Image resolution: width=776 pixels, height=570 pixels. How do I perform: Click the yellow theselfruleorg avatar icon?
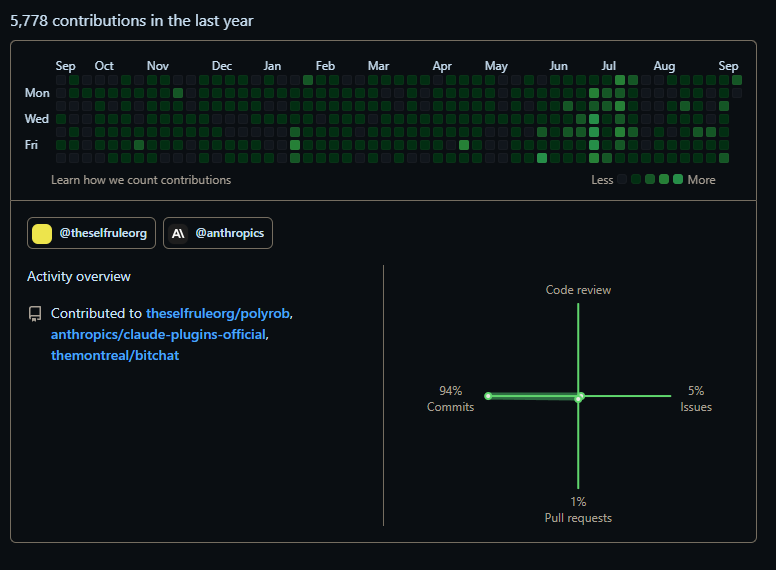coord(42,234)
